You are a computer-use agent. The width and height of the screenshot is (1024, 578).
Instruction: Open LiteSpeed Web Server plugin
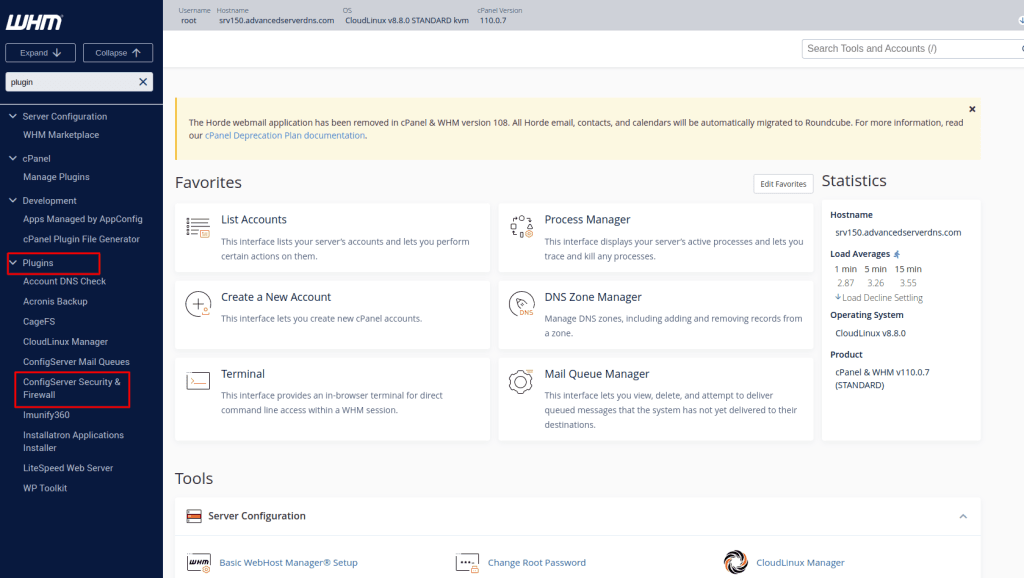tap(68, 468)
